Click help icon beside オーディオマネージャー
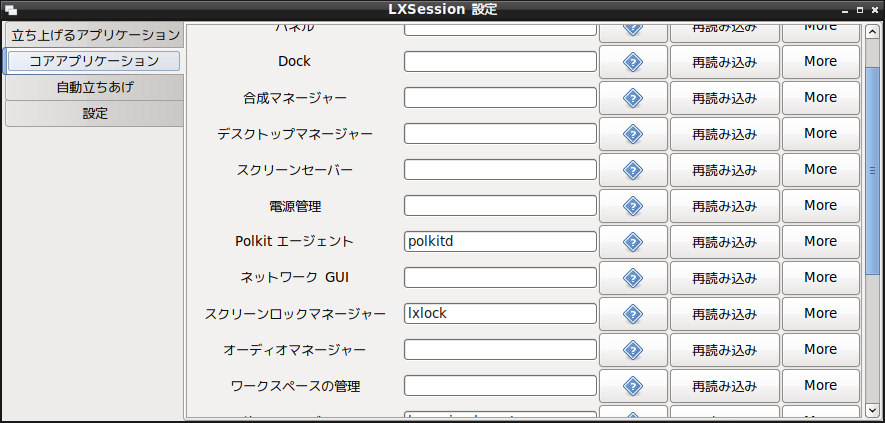 [633, 350]
